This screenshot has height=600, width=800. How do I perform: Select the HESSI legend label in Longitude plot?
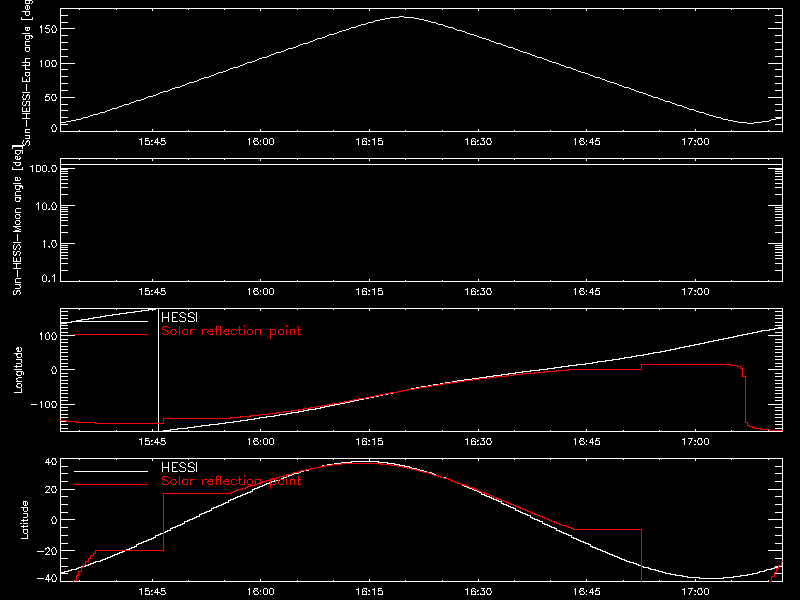[x=179, y=317]
